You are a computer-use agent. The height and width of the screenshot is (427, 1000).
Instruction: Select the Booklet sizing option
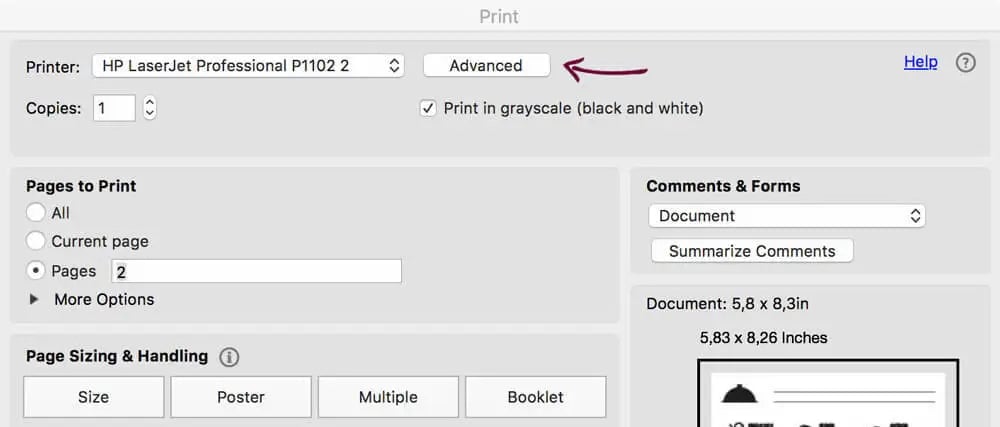coord(535,397)
